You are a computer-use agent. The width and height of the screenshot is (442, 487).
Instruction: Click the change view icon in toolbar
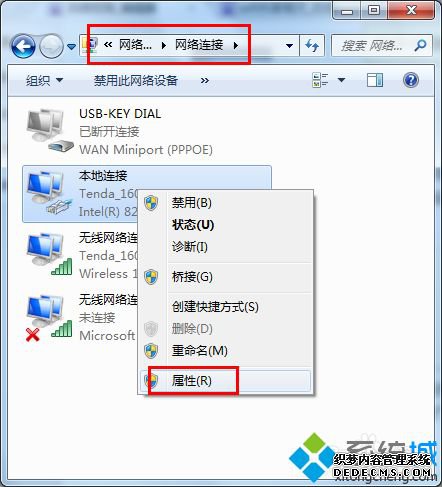(x=320, y=80)
